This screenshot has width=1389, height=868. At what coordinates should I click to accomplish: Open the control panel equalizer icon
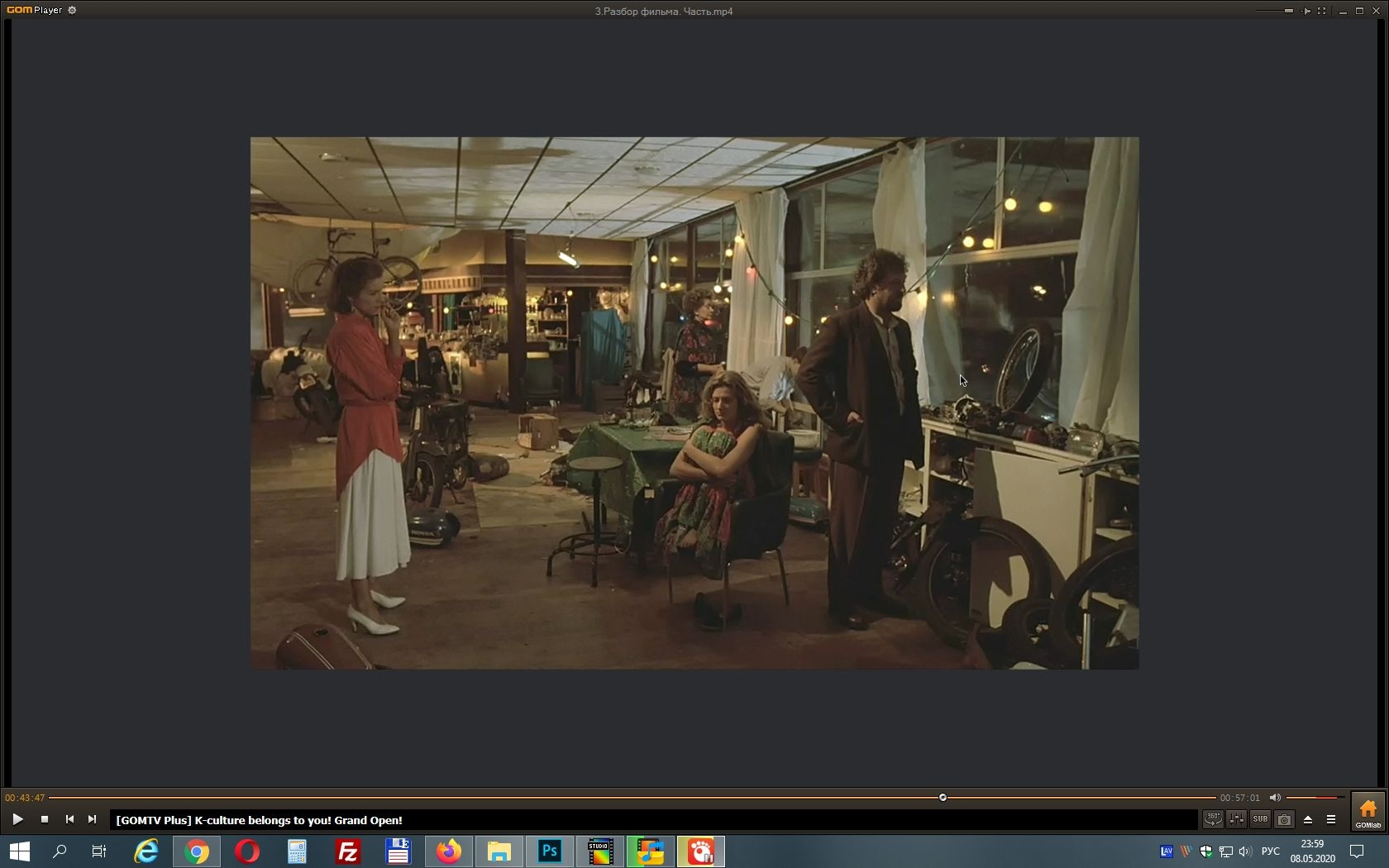tap(1237, 819)
